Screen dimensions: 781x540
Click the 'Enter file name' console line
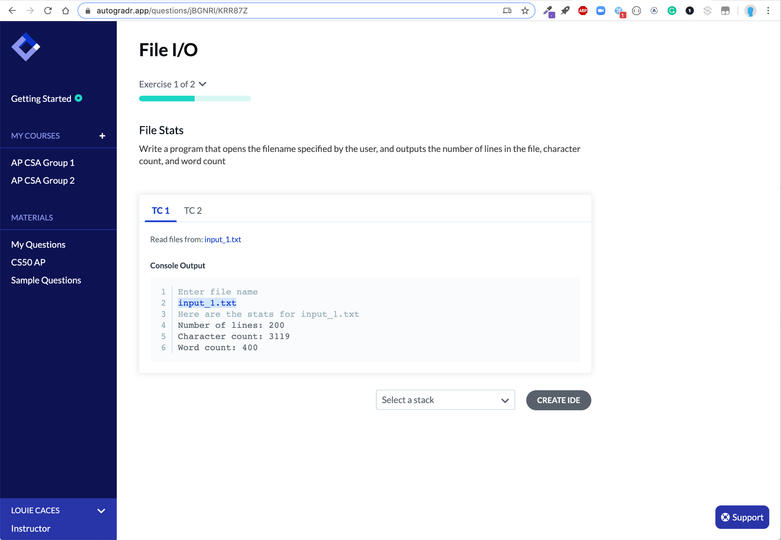(x=218, y=292)
